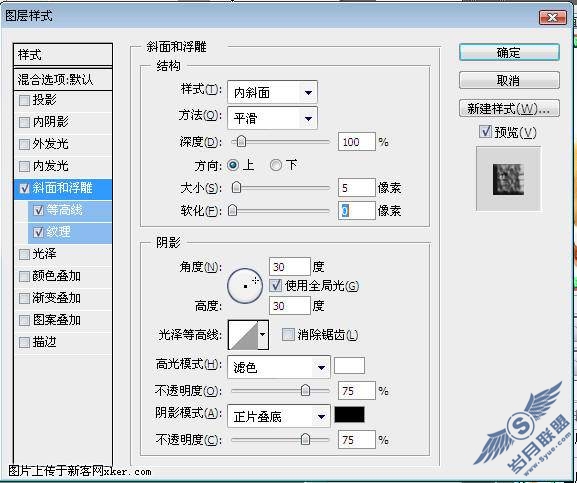The width and height of the screenshot is (577, 483).
Task: Select the 斜面和浮雕 list entry
Action: (x=63, y=188)
